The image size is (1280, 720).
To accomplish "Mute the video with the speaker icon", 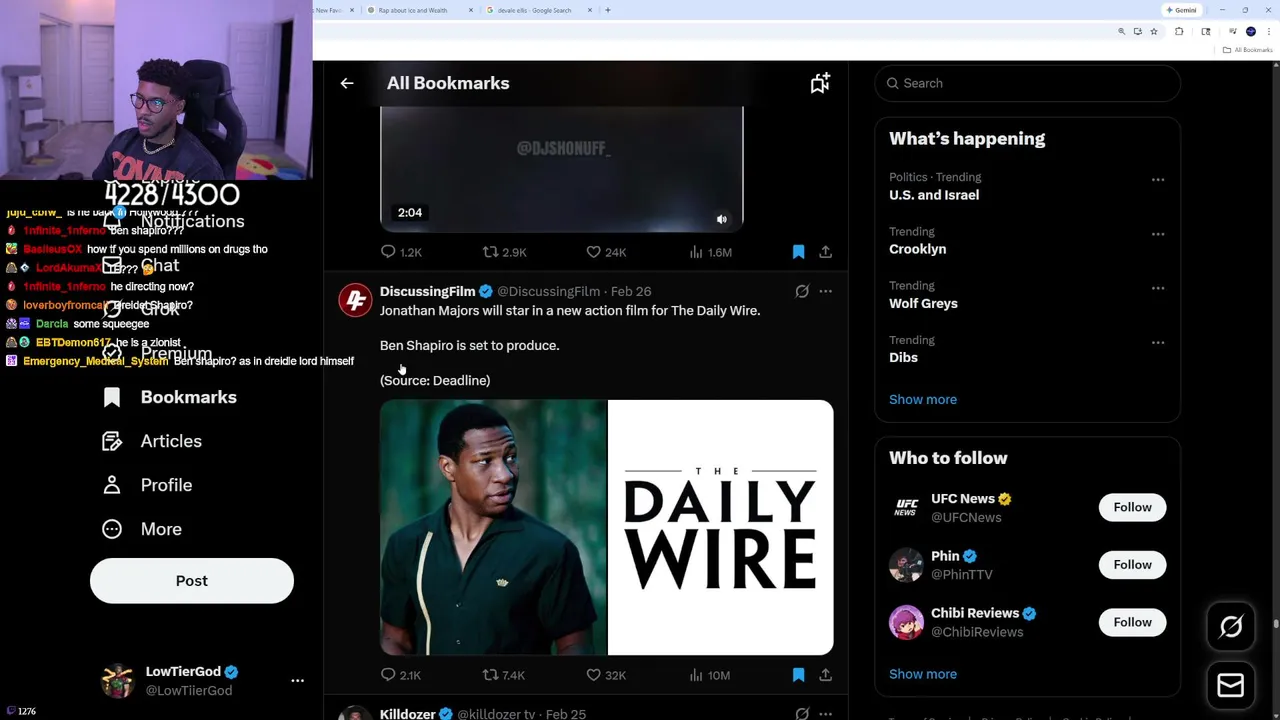I will 722,219.
